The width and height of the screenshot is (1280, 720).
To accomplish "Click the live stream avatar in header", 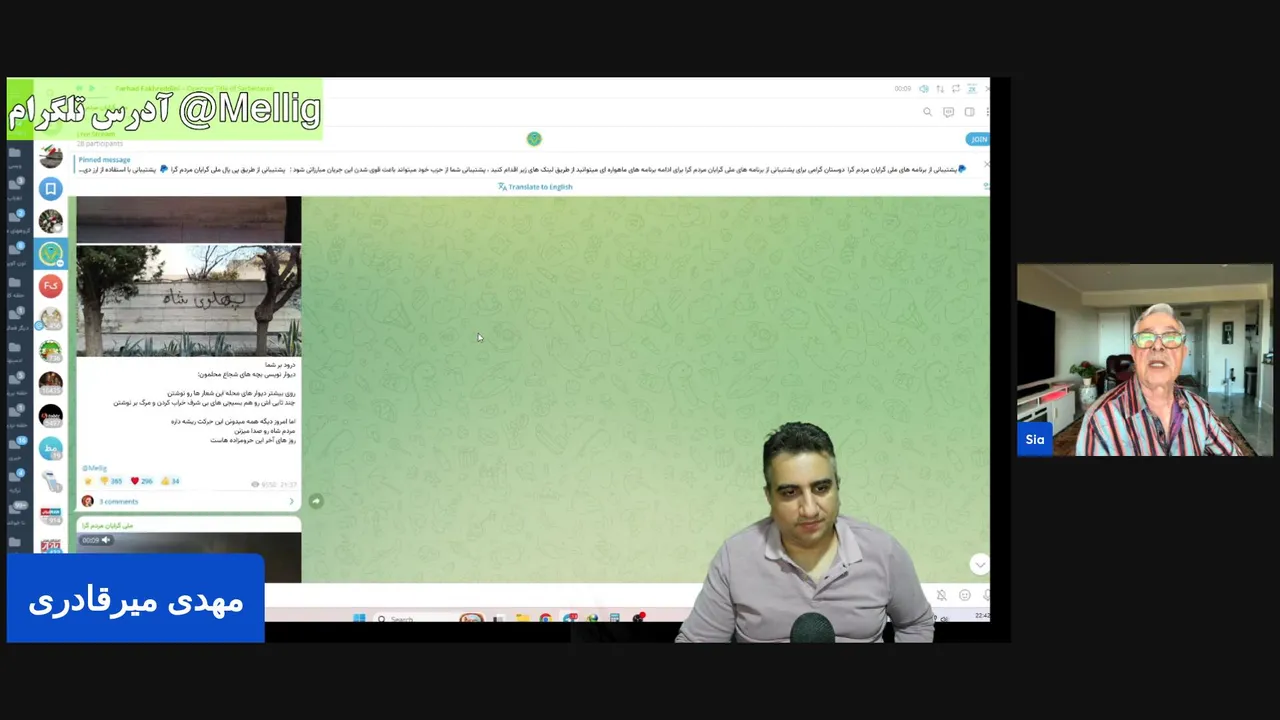I will pyautogui.click(x=534, y=139).
